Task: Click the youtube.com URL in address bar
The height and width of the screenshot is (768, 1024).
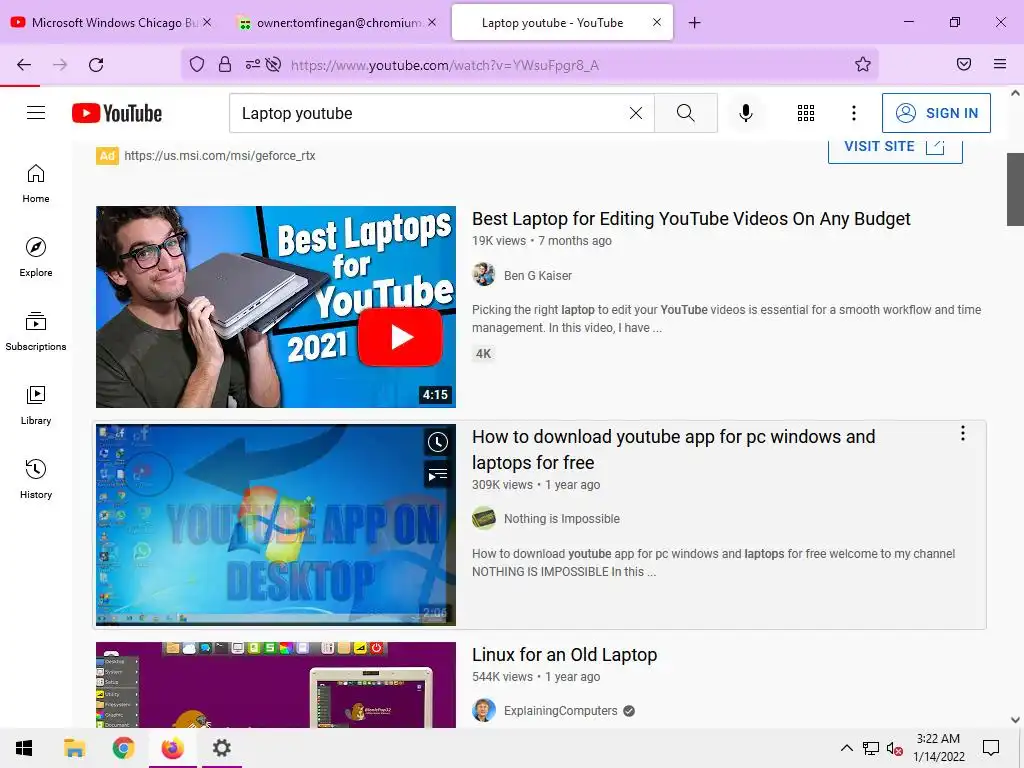Action: tap(445, 65)
